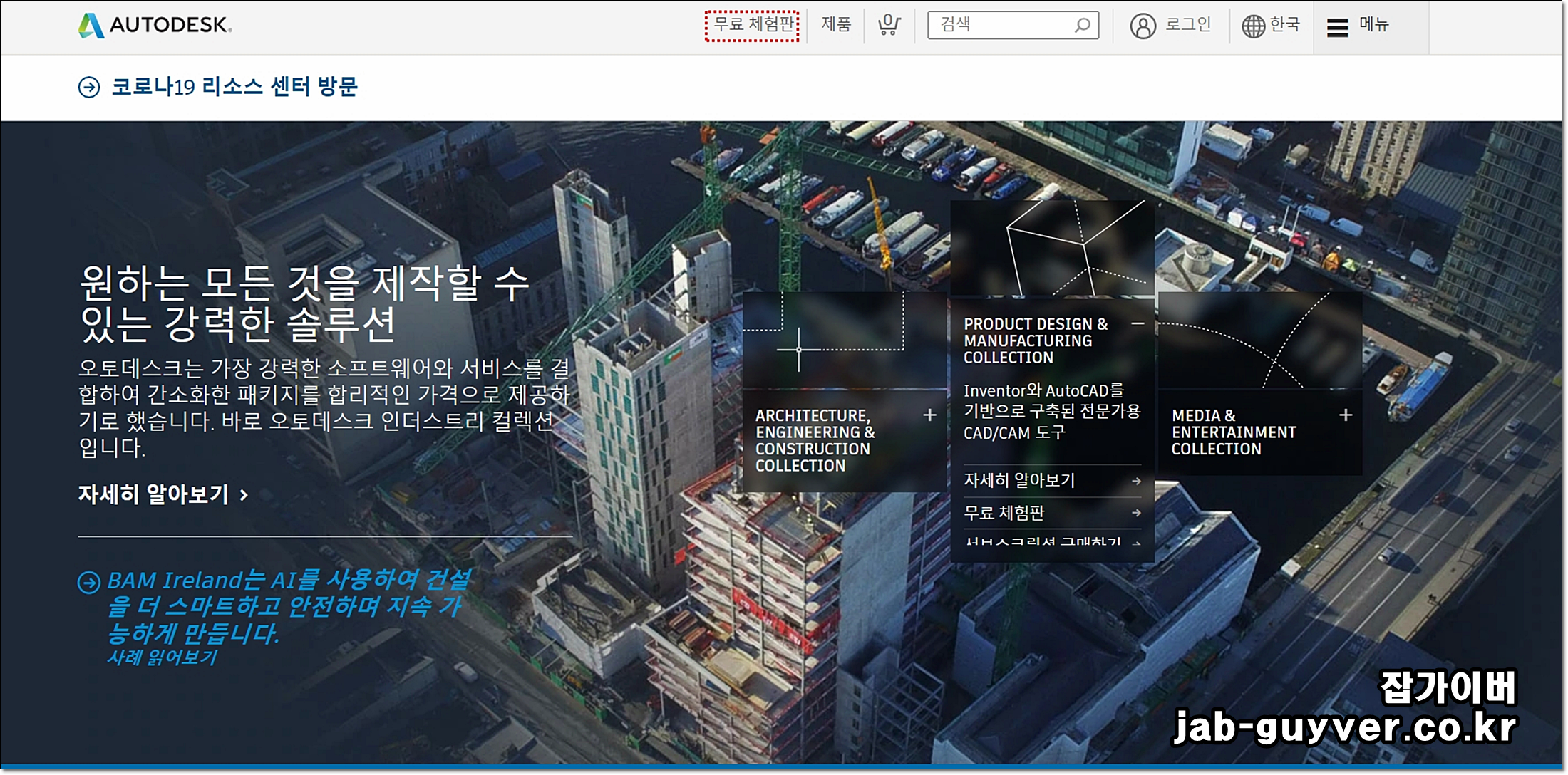
Task: Click Product Design collection cube thumbnail
Action: (1052, 248)
